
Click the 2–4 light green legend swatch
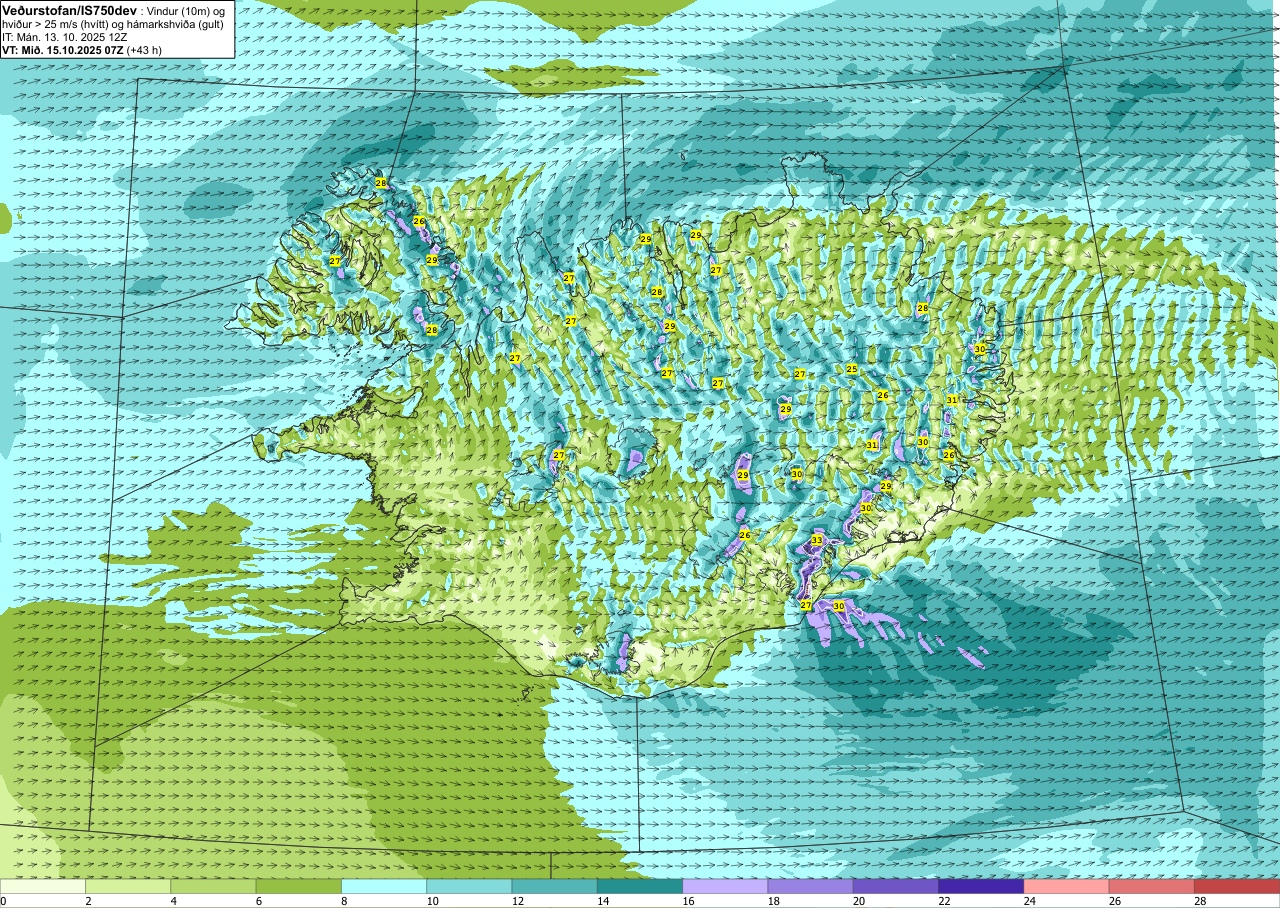coord(128,886)
